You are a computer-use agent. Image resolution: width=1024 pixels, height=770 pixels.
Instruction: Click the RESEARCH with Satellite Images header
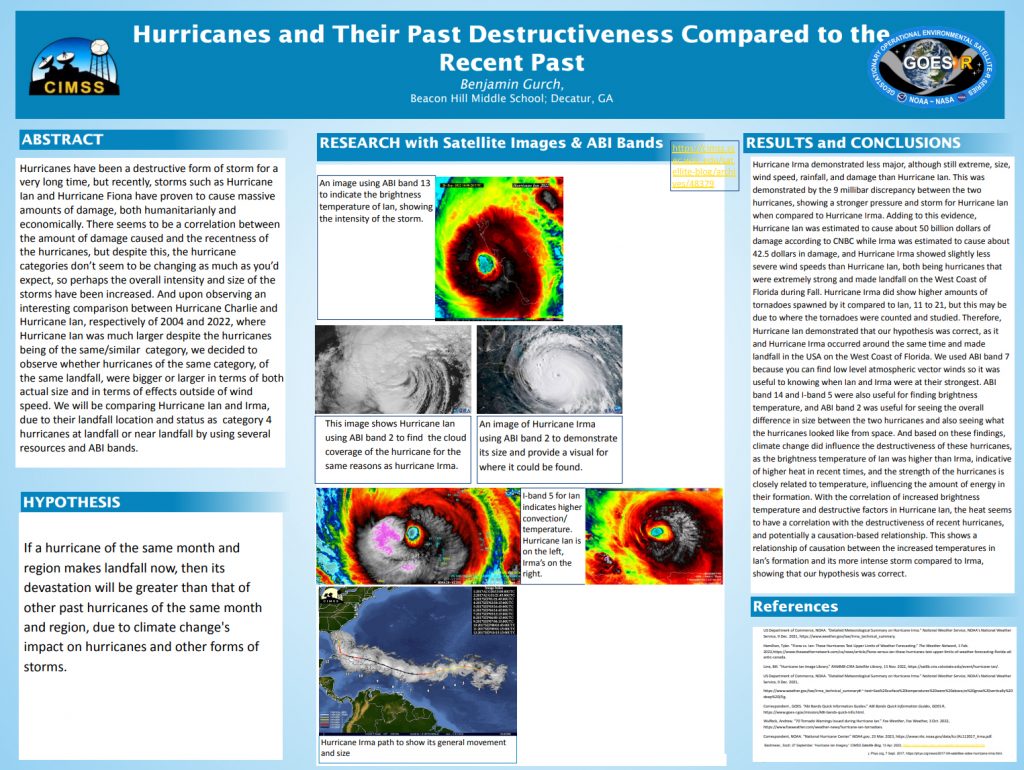tap(490, 143)
